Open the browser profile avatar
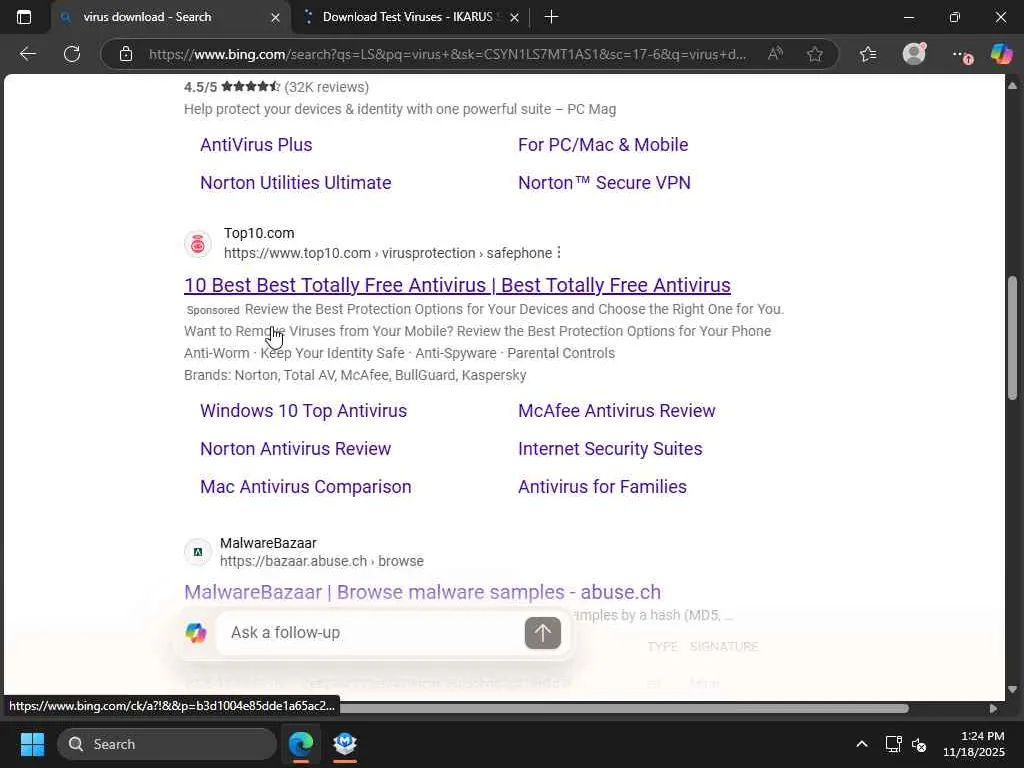 (x=914, y=54)
